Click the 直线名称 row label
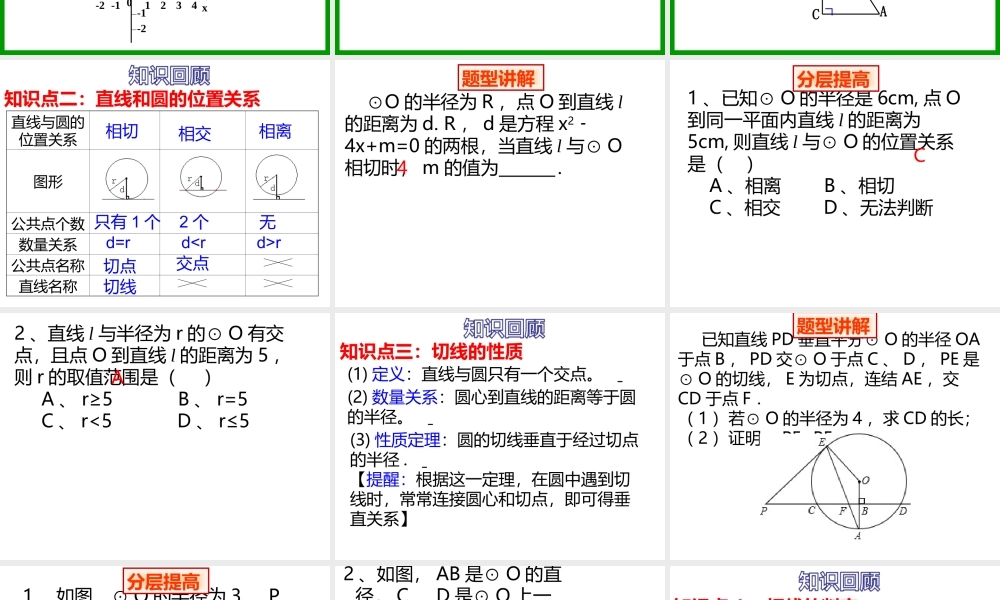Viewport: 1000px width, 600px height. coord(48,286)
